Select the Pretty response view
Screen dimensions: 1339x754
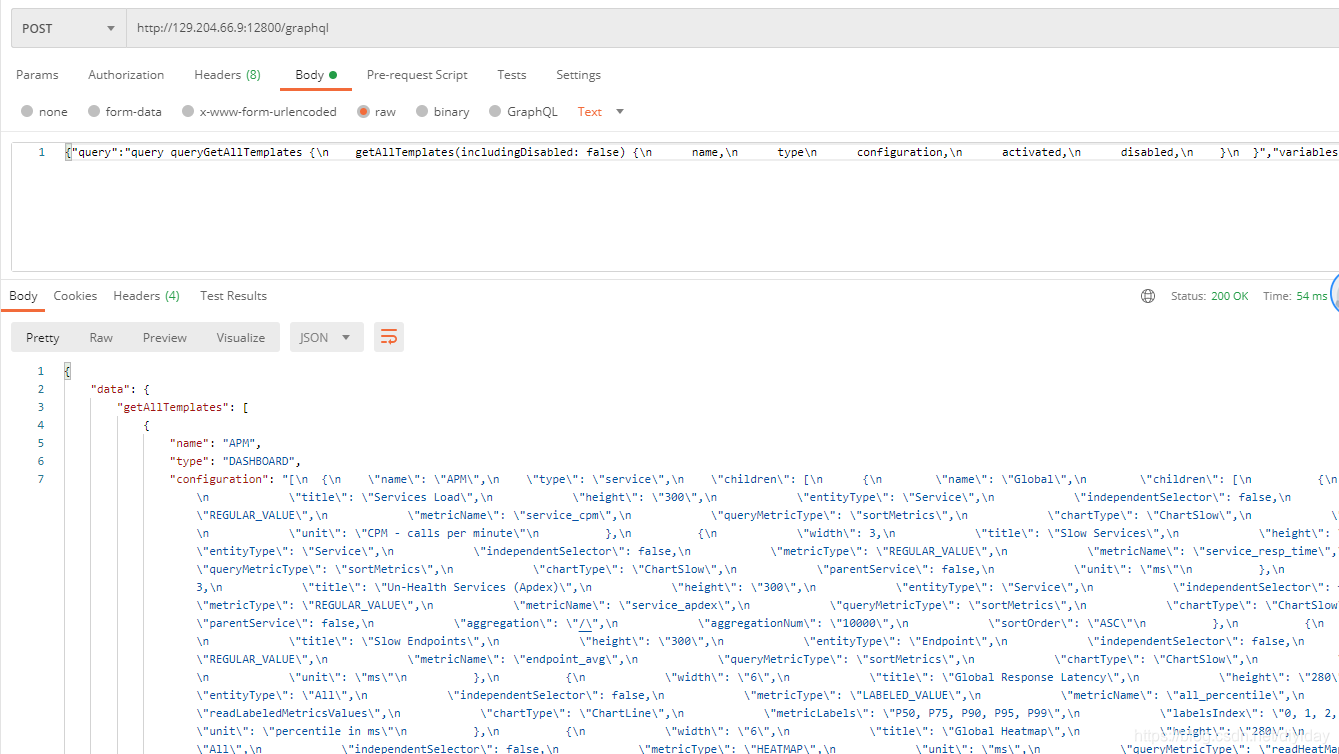[x=43, y=338]
